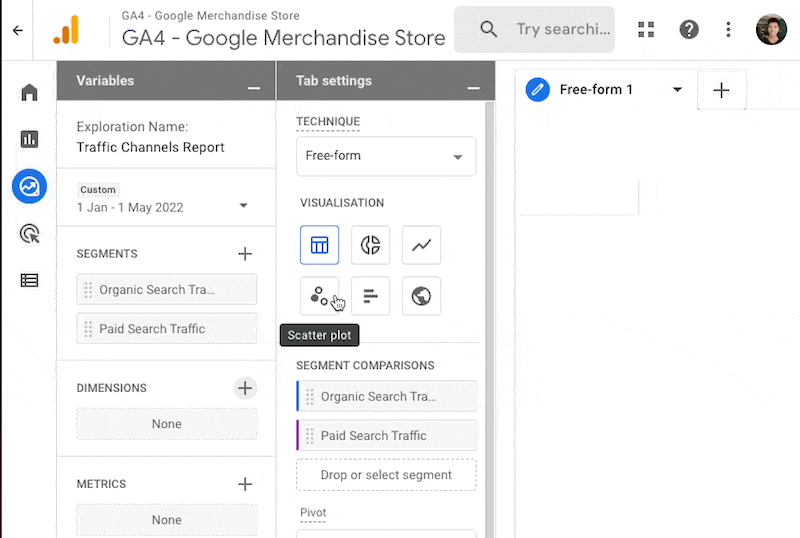Open the Google apps grid
The height and width of the screenshot is (538, 800).
(x=646, y=29)
